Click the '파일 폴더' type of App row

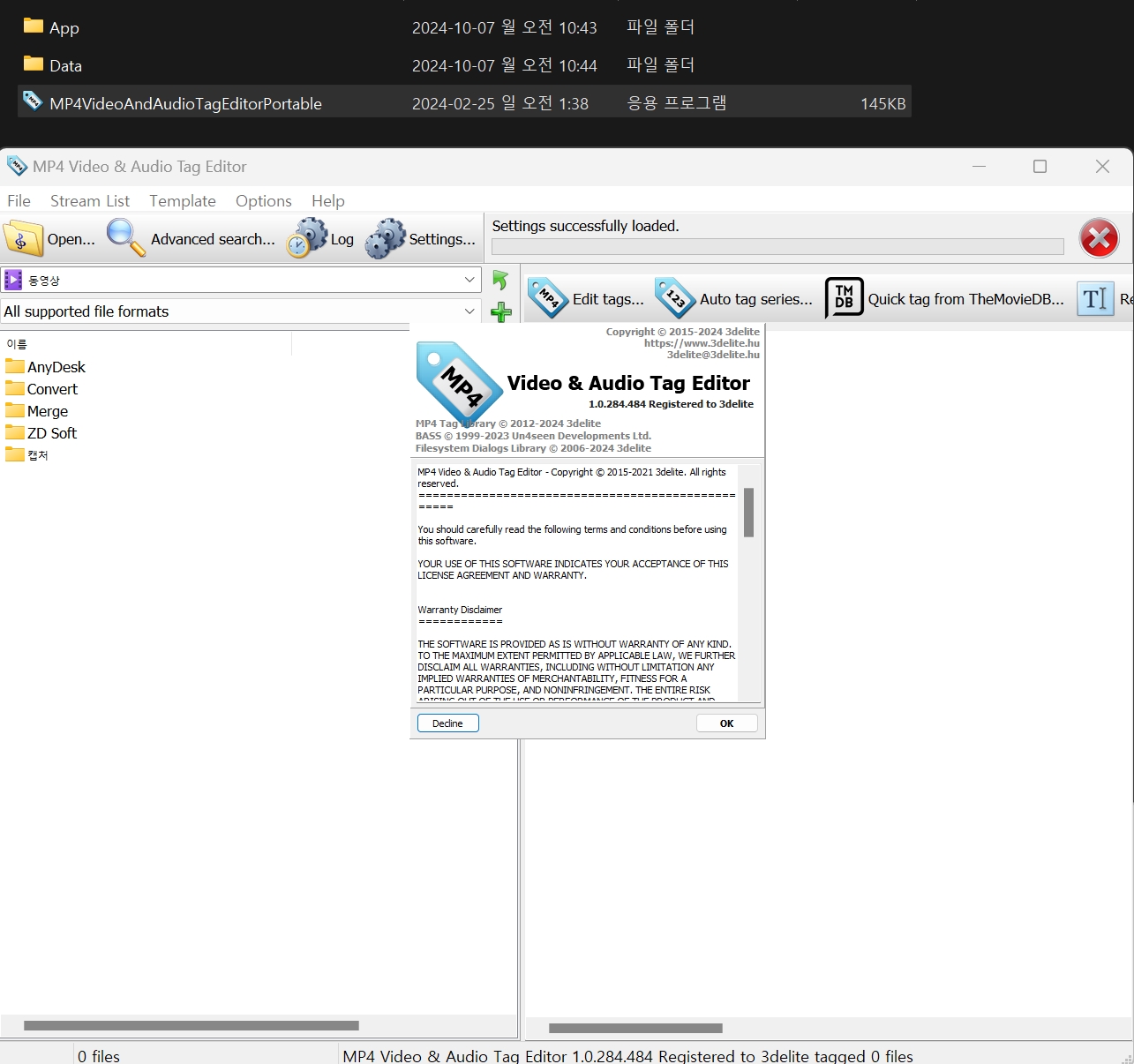pos(660,27)
